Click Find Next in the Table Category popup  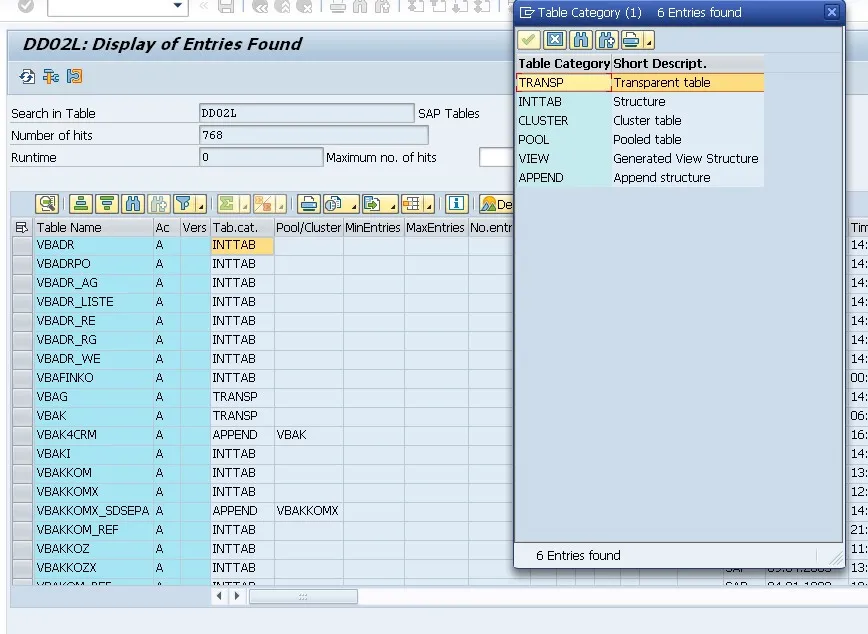(x=607, y=40)
